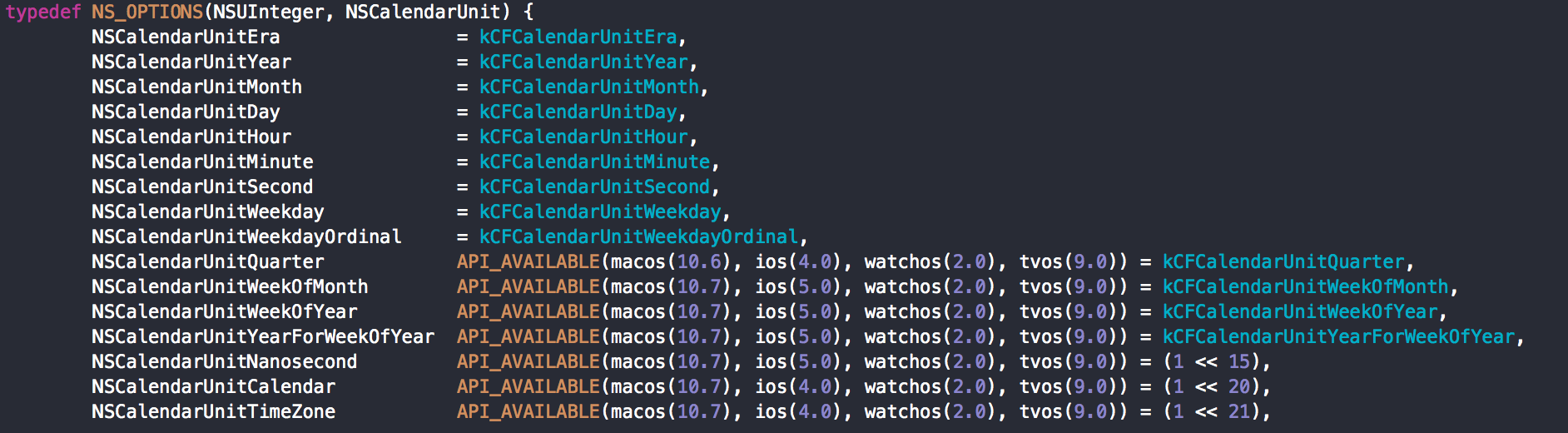The image size is (1568, 433).
Task: Select the NSCalendarUnitMonth identifier
Action: click(x=196, y=87)
